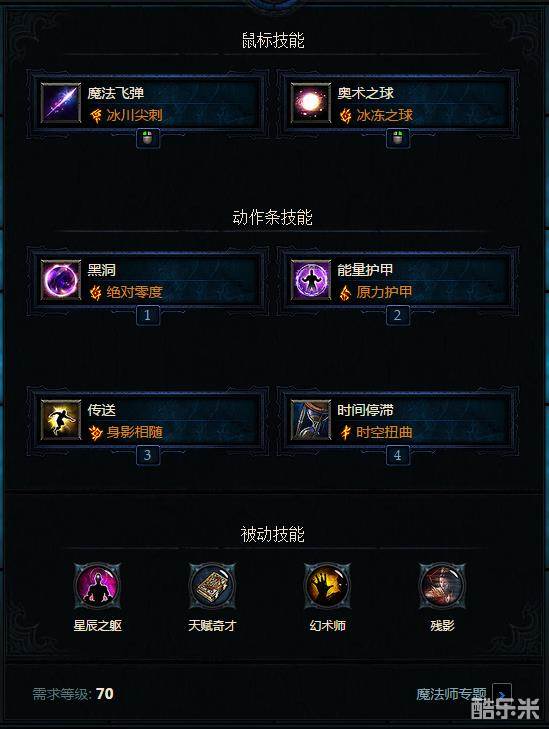Open the 魔法师专题 link

click(451, 694)
